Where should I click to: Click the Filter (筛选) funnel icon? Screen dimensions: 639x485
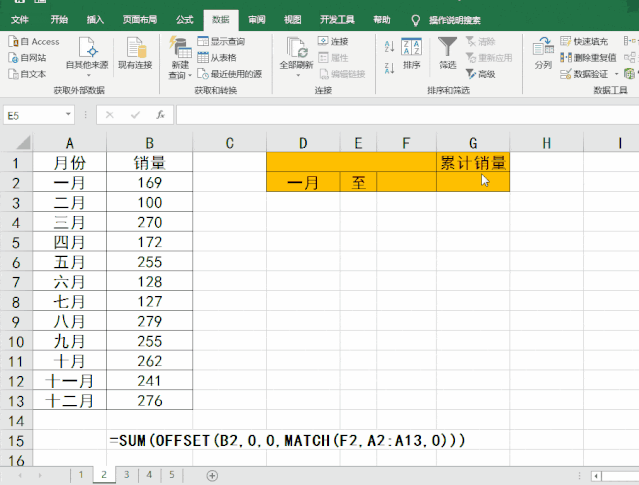pos(447,52)
